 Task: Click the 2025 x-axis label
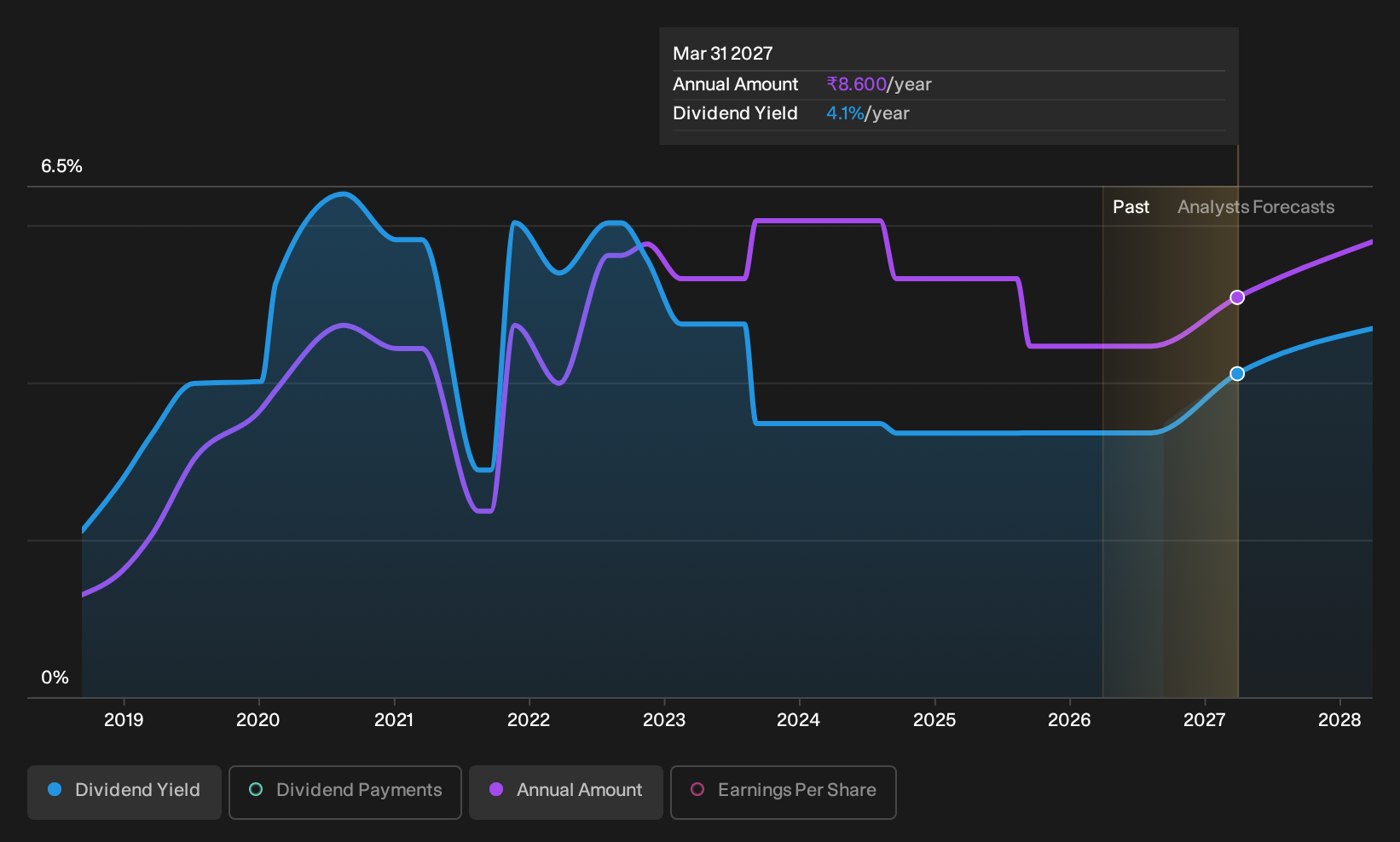click(x=934, y=720)
